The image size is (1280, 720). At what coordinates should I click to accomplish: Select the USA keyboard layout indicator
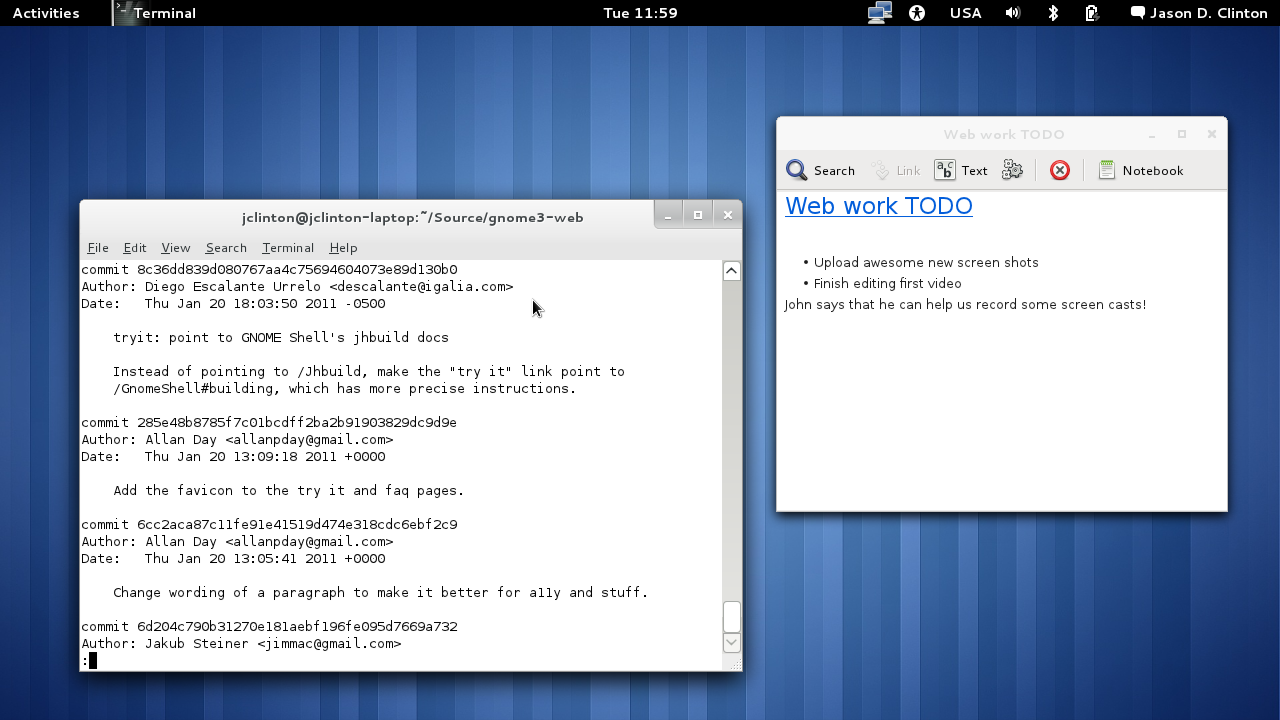click(965, 13)
